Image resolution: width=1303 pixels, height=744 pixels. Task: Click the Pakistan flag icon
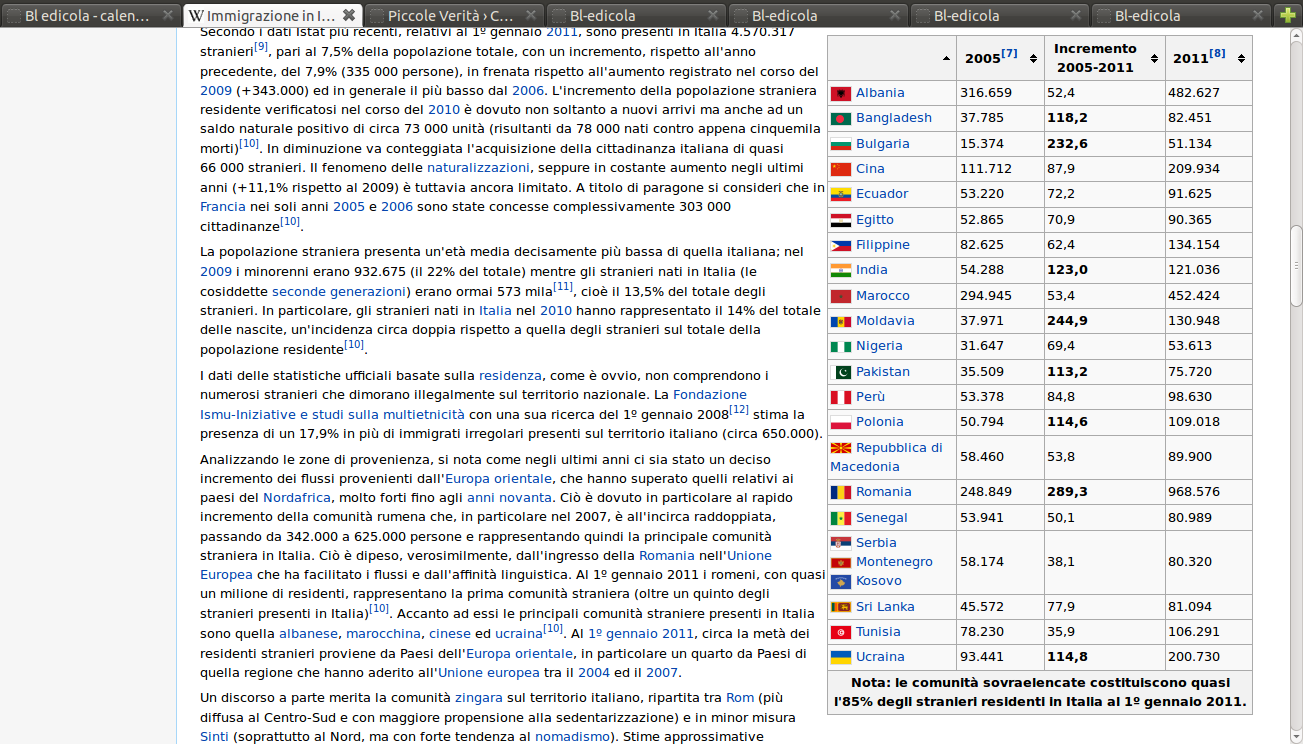tap(840, 372)
